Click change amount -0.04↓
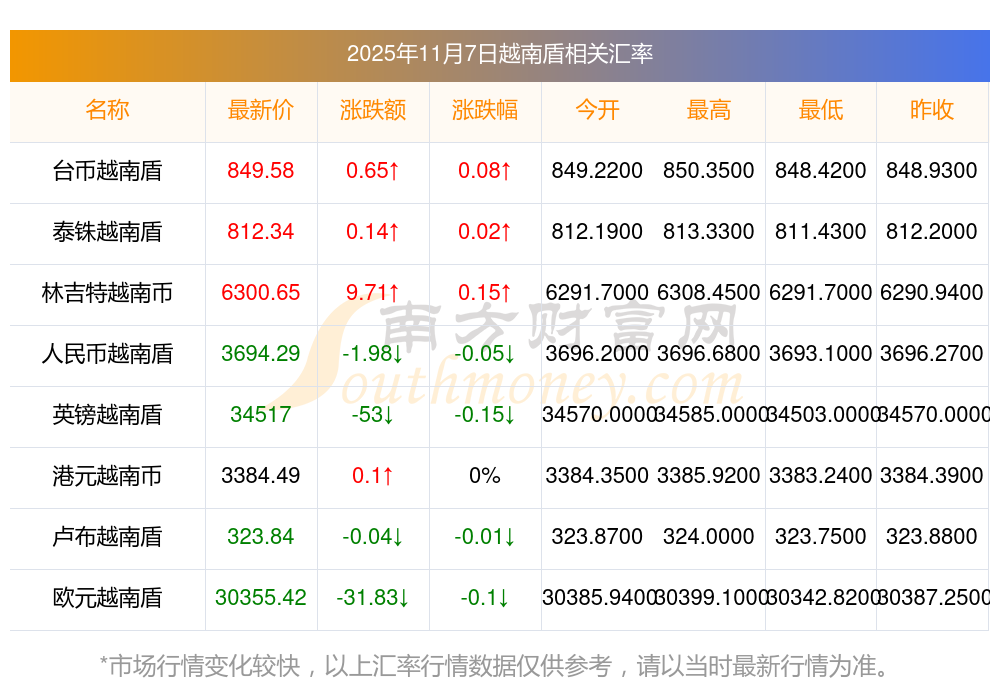The width and height of the screenshot is (1000, 697). pyautogui.click(x=373, y=537)
